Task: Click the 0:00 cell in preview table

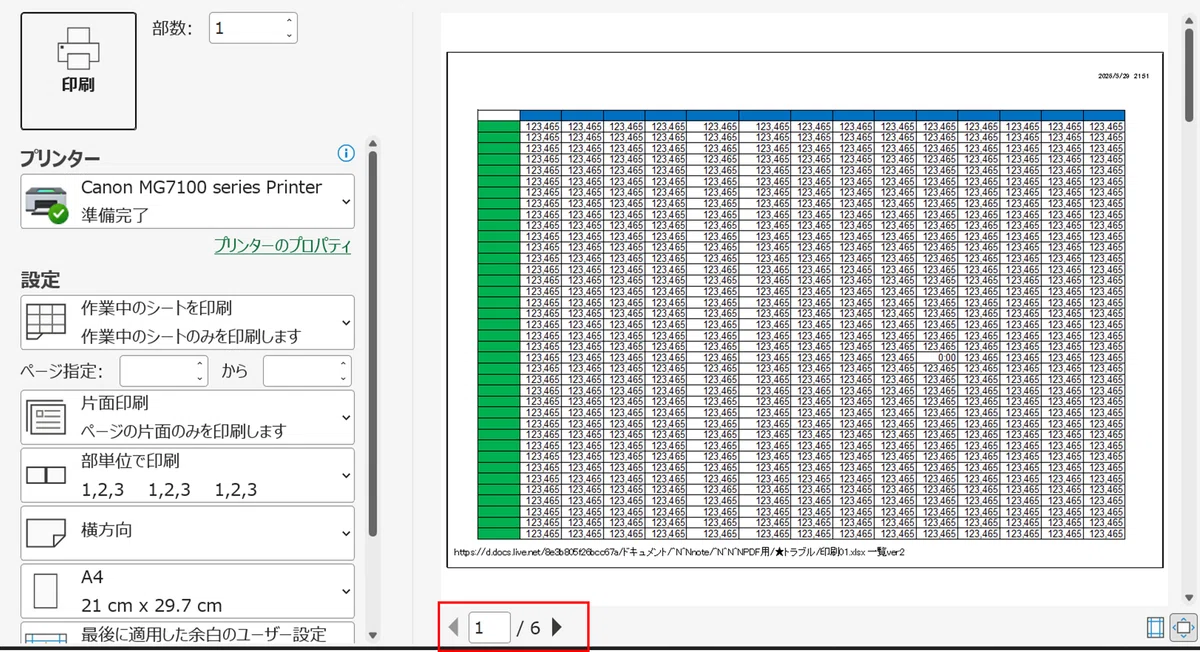Action: (x=937, y=357)
